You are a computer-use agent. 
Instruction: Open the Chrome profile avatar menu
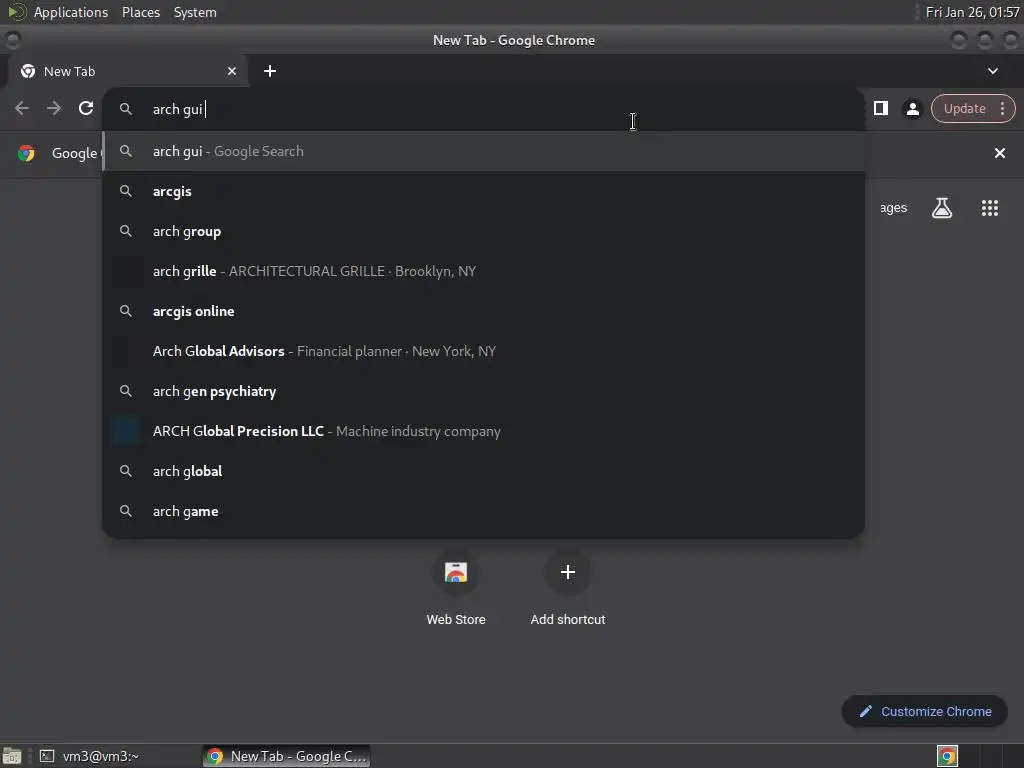point(912,108)
